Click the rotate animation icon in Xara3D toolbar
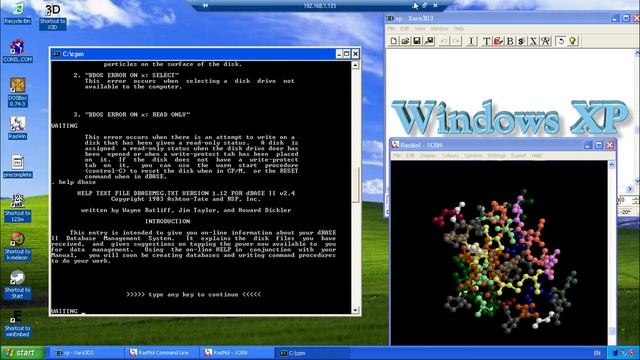The image size is (640, 360). [561, 41]
